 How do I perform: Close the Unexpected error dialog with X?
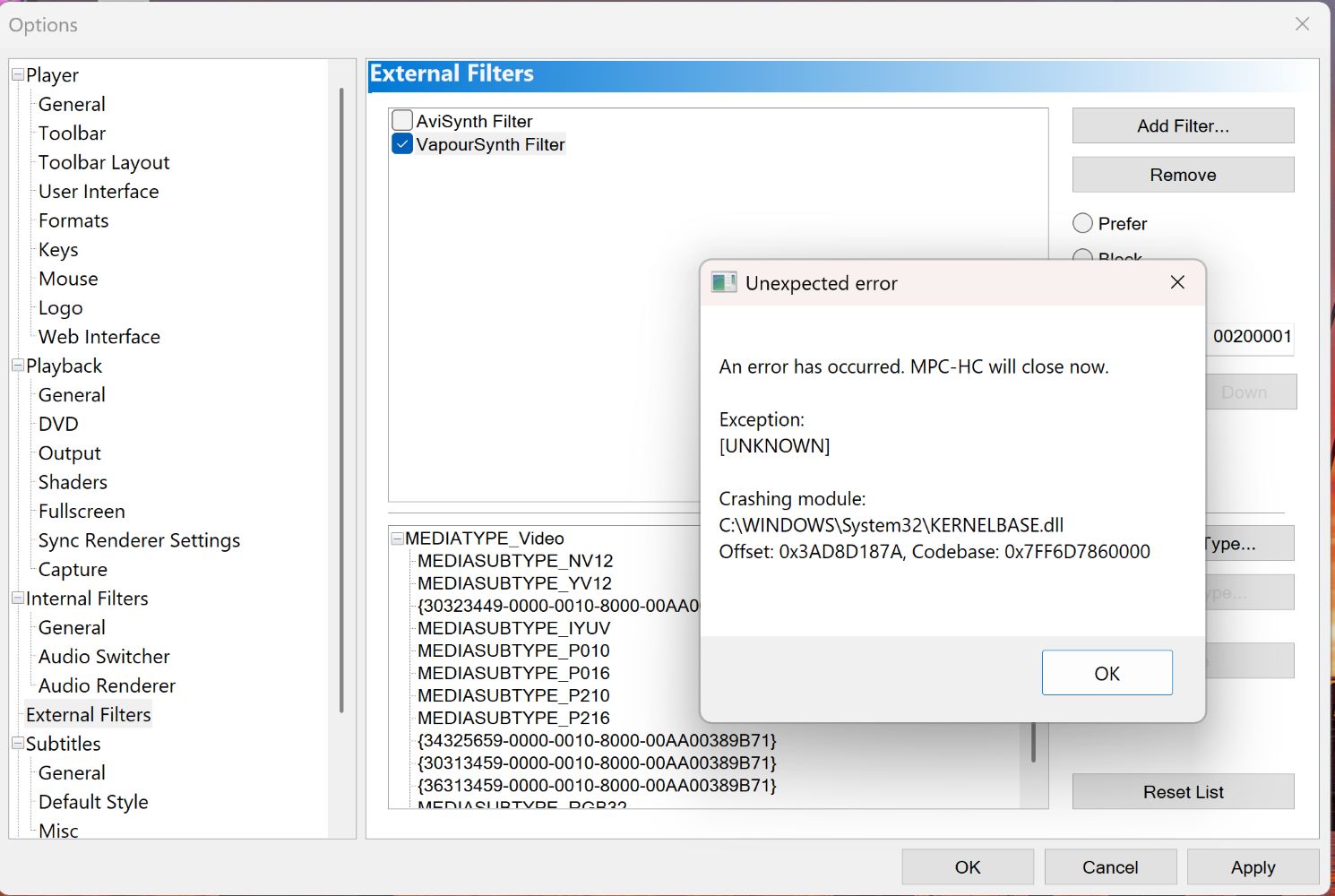[x=1177, y=282]
